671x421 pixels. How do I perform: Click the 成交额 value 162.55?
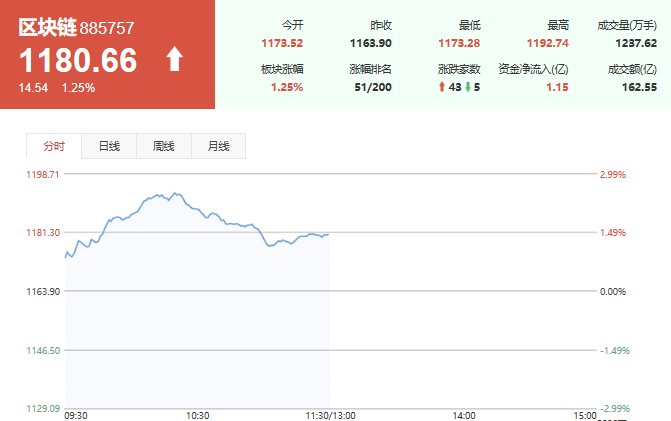point(639,87)
